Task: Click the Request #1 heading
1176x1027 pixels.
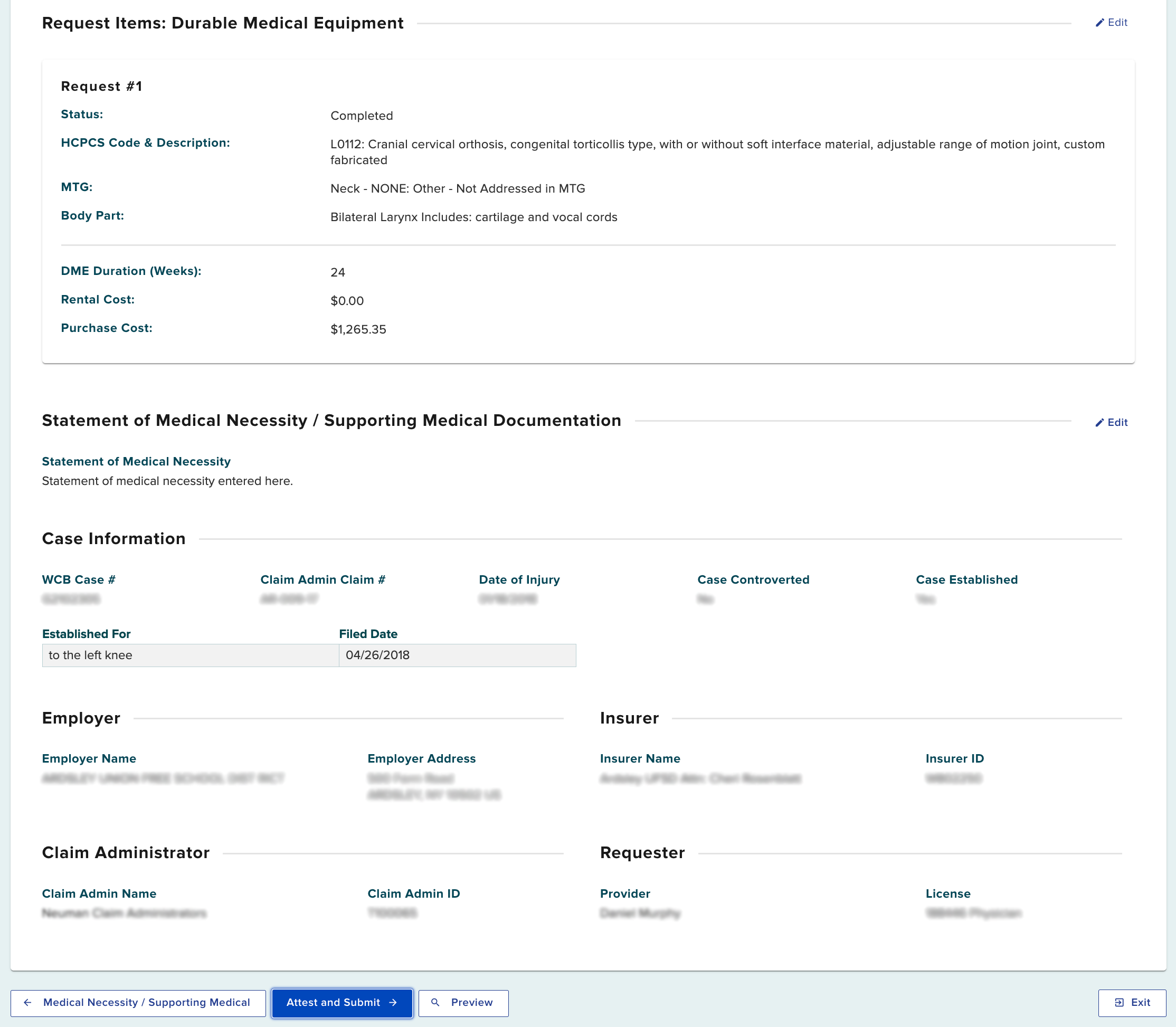Action: [101, 87]
